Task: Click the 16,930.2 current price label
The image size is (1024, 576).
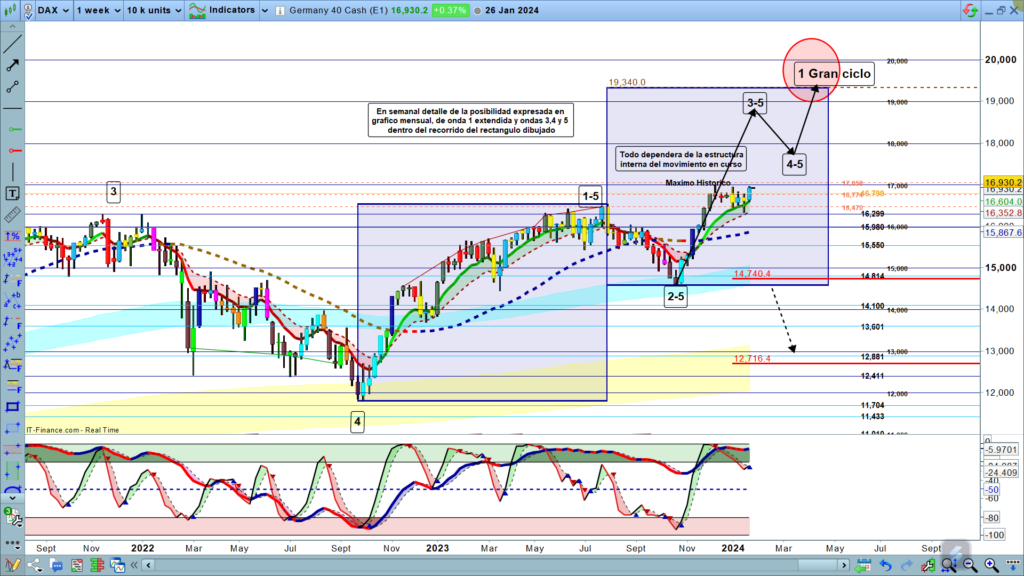Action: (1001, 183)
